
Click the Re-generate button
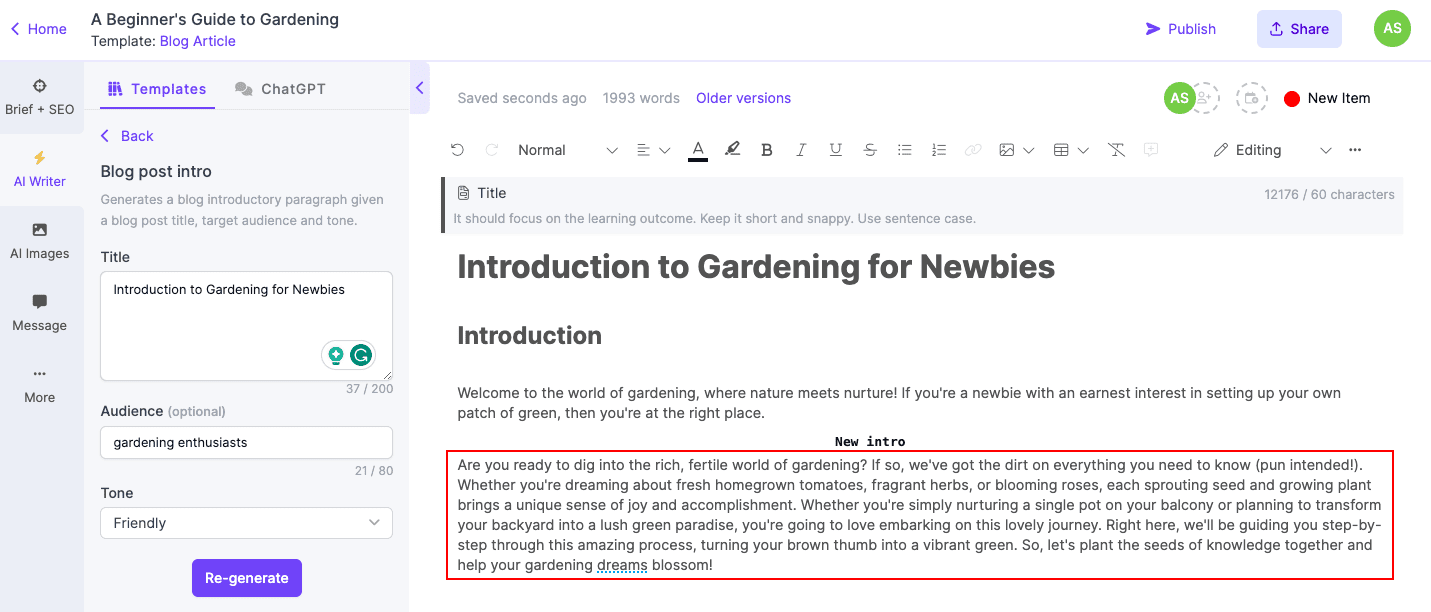[247, 578]
